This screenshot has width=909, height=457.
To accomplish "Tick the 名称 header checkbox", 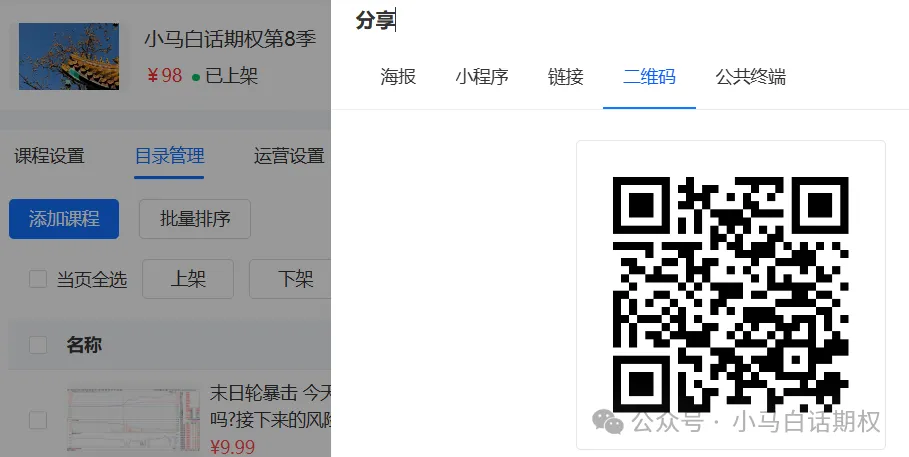I will pos(38,345).
